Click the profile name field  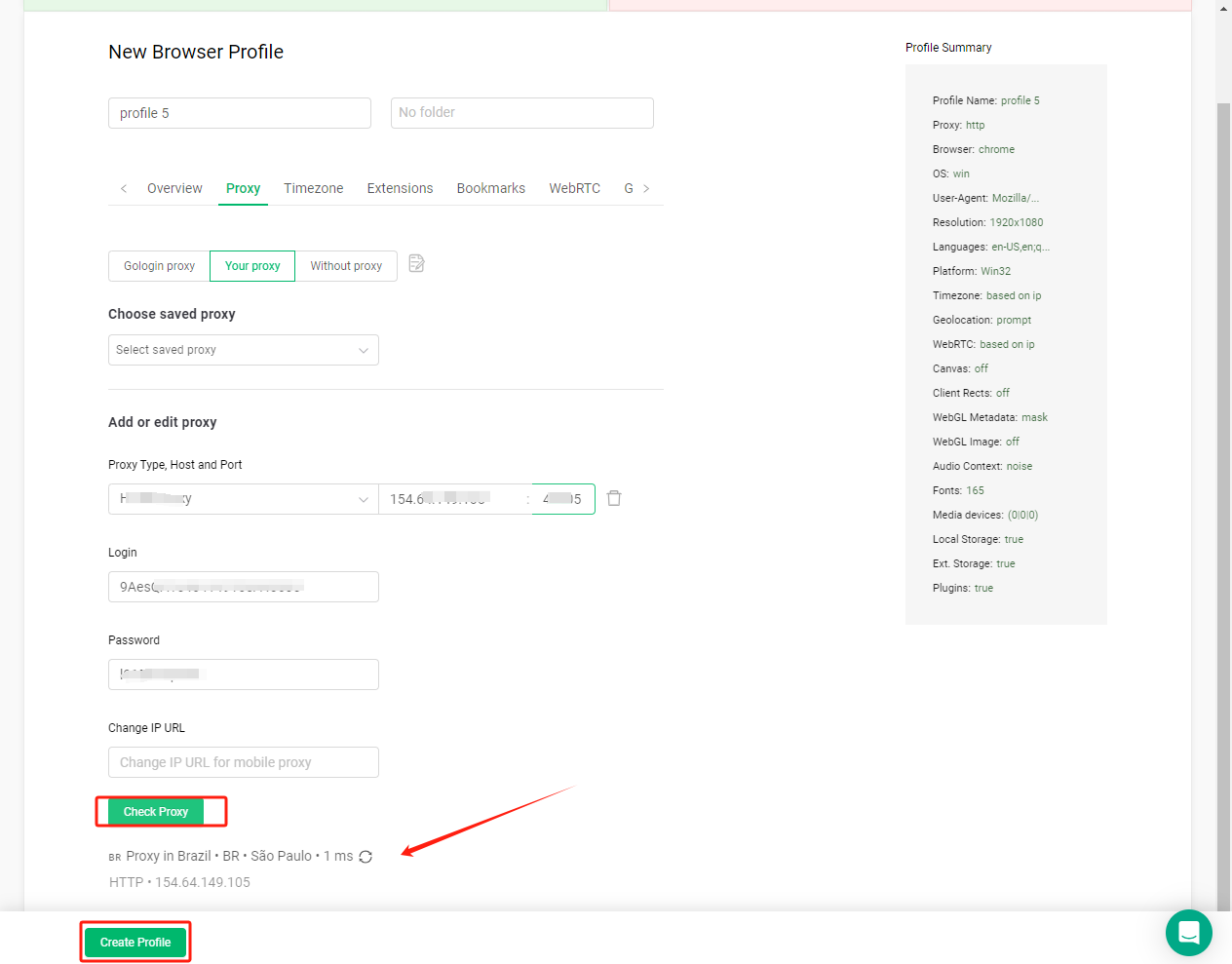tap(239, 113)
